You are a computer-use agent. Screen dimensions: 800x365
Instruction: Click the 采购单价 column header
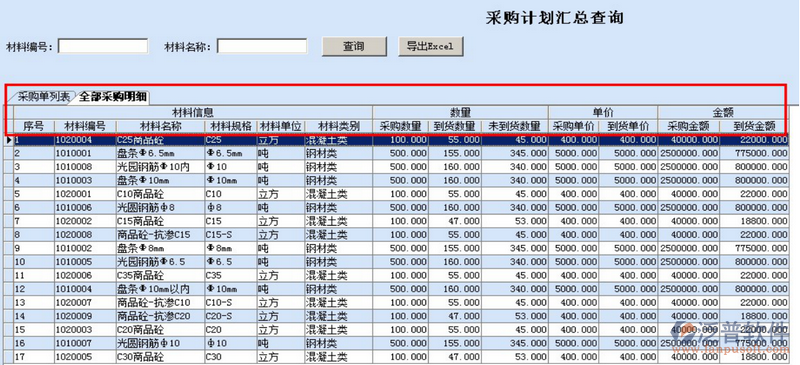pyautogui.click(x=573, y=126)
